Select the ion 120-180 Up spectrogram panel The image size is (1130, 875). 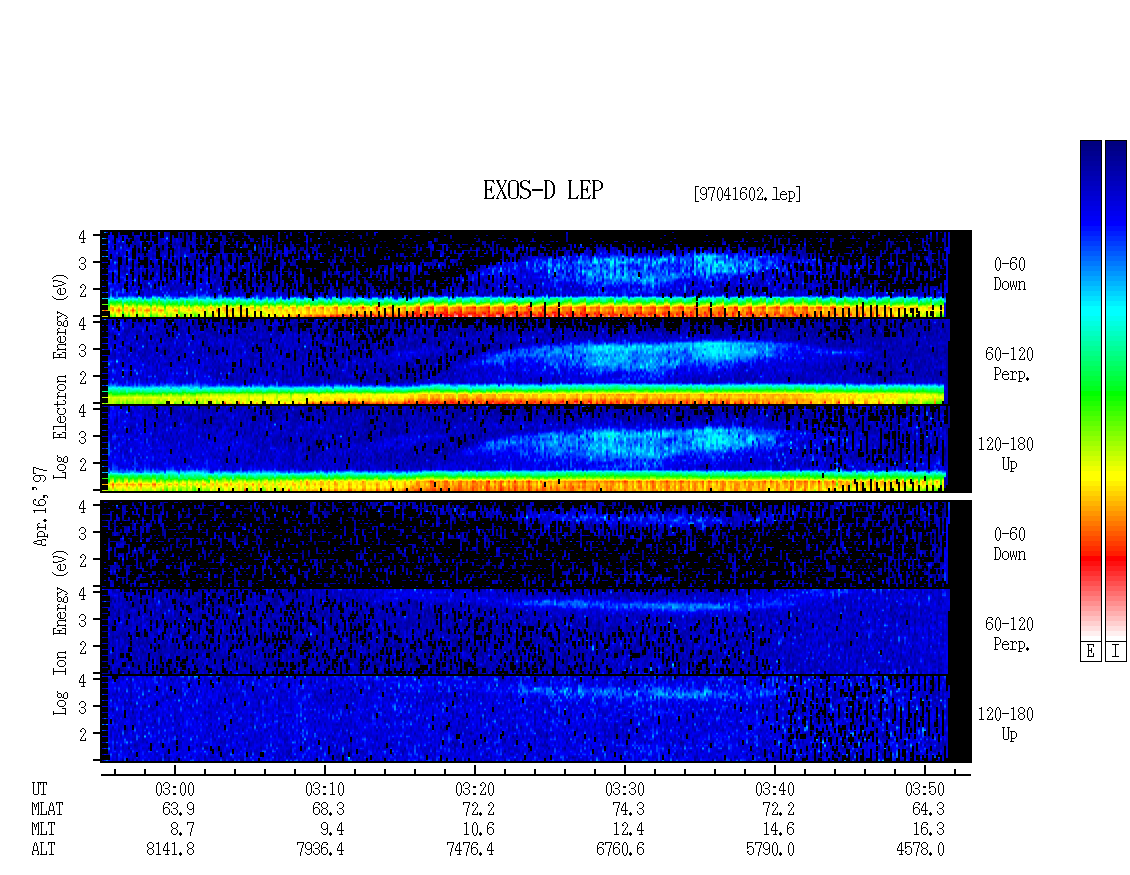(535, 719)
